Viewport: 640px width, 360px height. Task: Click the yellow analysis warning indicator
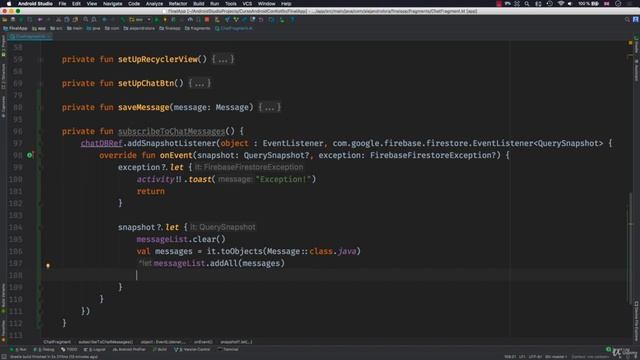point(630,42)
